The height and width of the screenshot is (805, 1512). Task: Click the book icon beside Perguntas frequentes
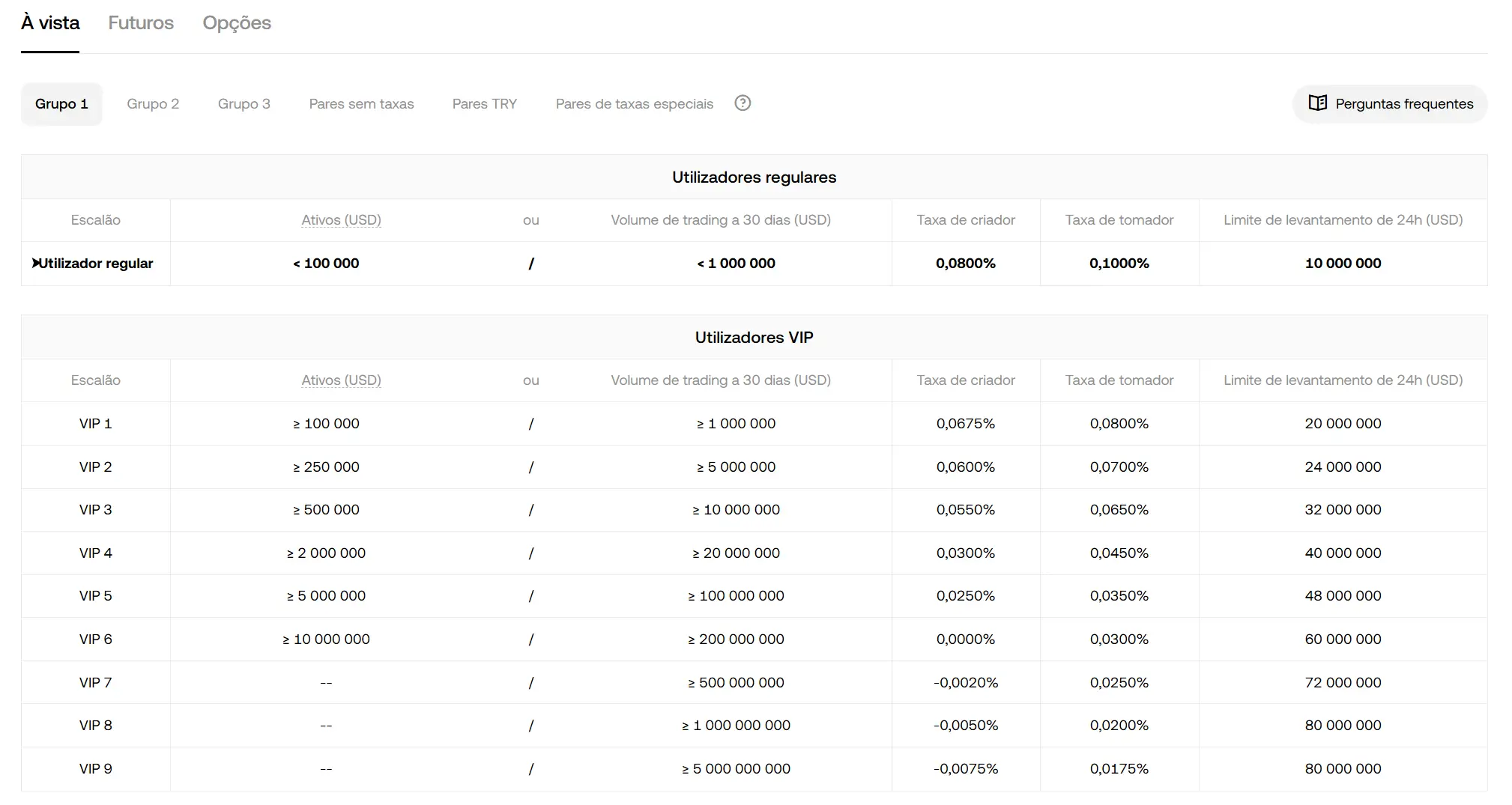click(1317, 103)
